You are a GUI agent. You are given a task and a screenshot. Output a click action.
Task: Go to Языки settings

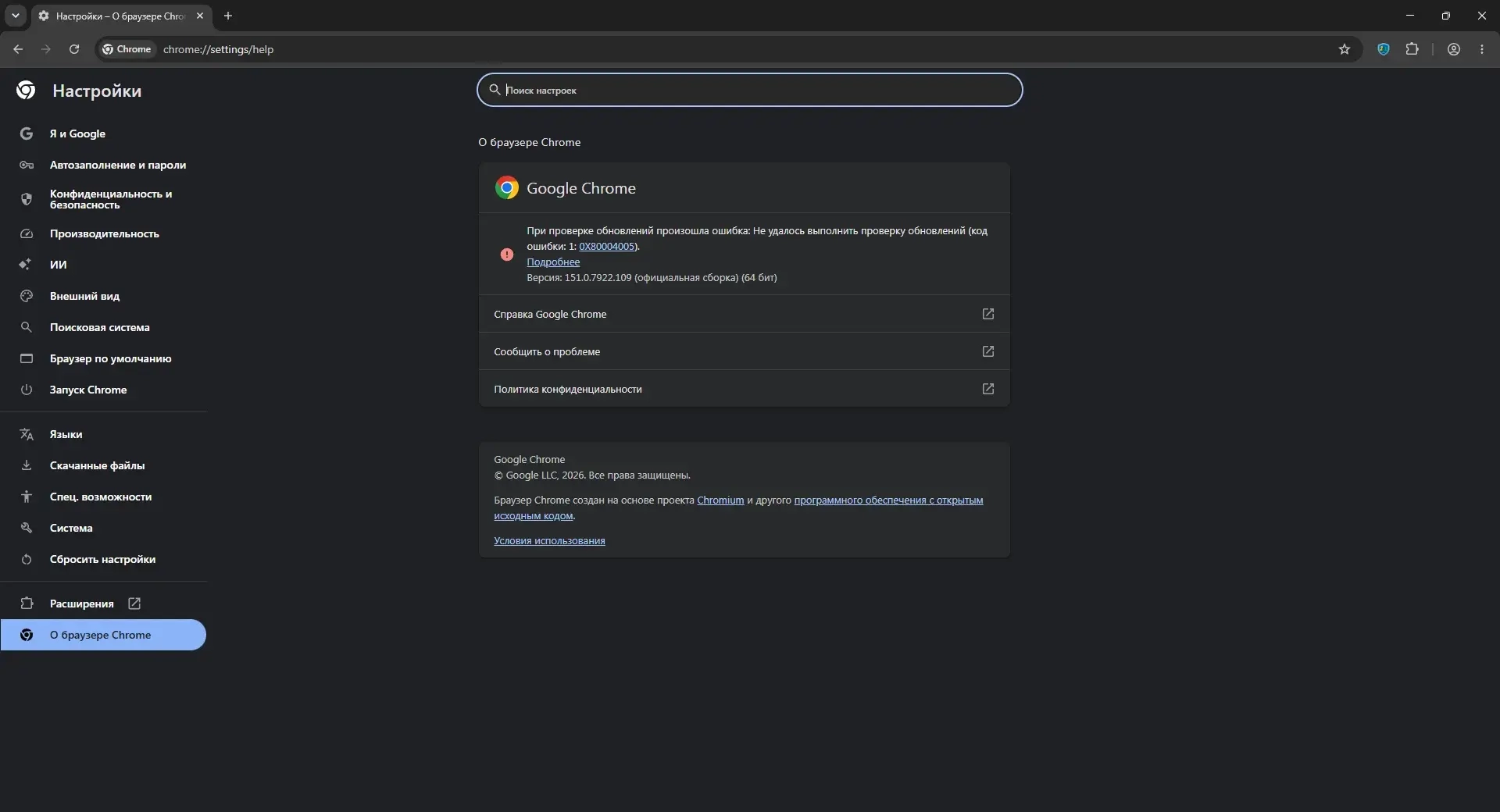tap(104, 434)
